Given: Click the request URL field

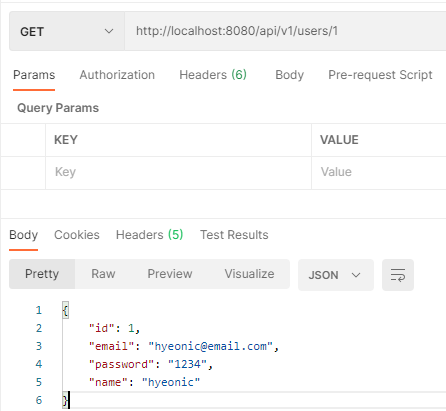Looking at the screenshot, I should point(285,31).
